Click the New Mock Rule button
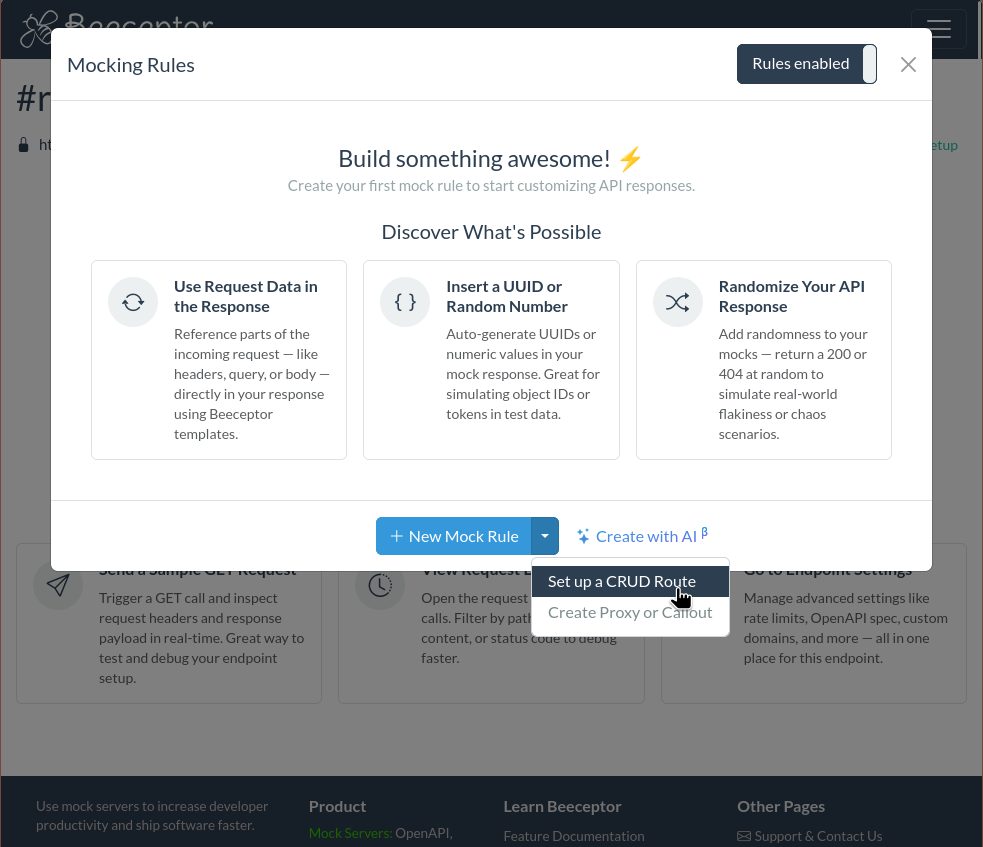Screen dimensions: 983x847 (x=454, y=536)
